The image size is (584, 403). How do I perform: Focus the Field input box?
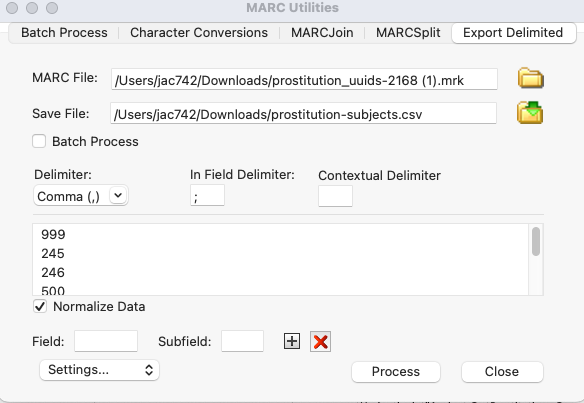point(106,341)
